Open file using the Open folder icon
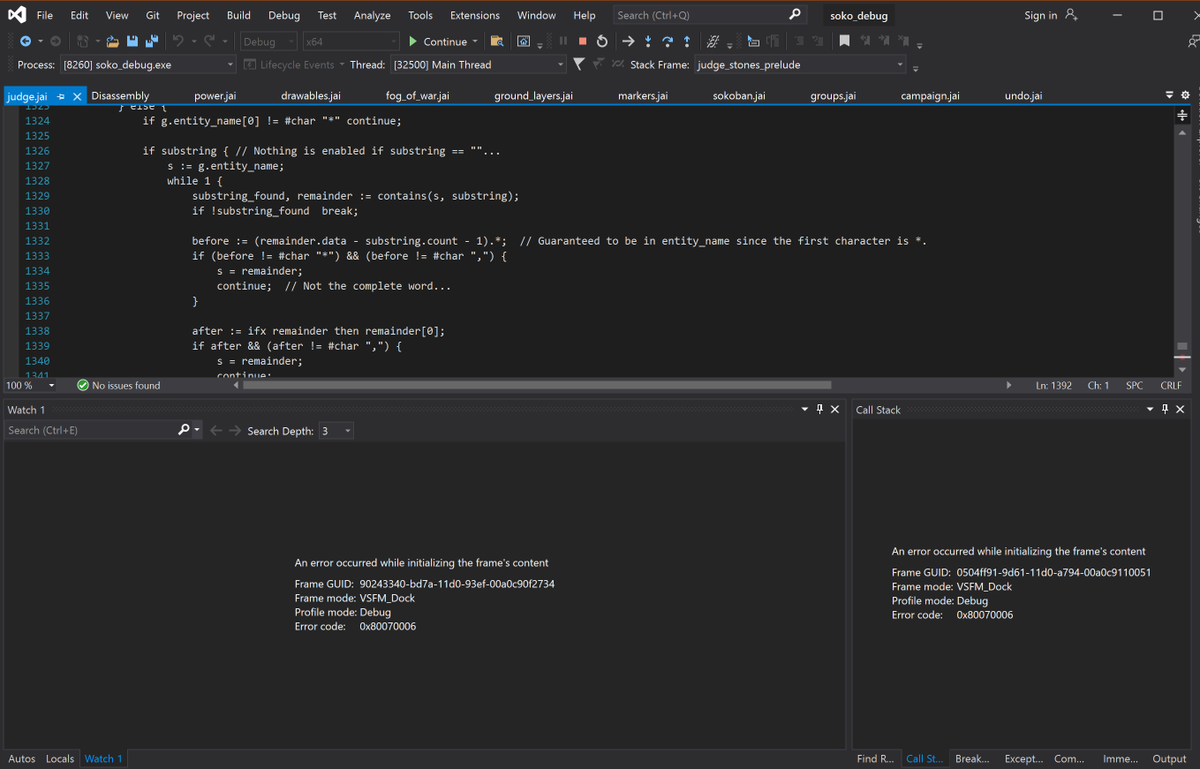Screen dimensions: 1200x769 pyautogui.click(x=112, y=41)
